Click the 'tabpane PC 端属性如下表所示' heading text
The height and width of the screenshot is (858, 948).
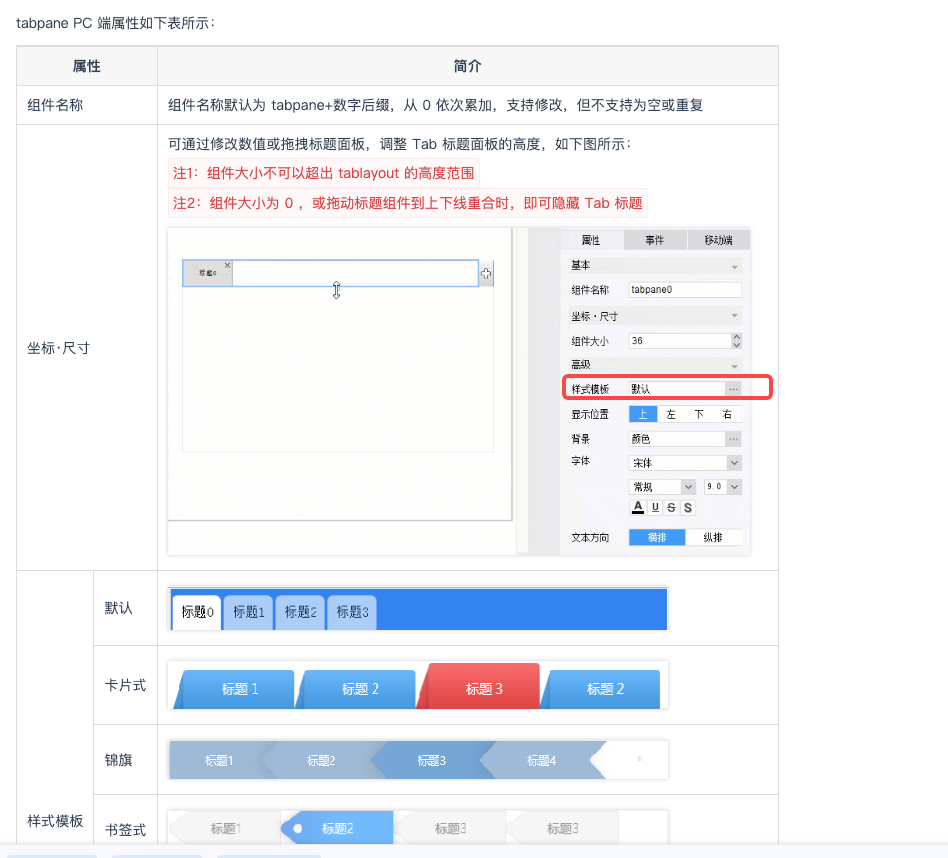click(x=115, y=23)
